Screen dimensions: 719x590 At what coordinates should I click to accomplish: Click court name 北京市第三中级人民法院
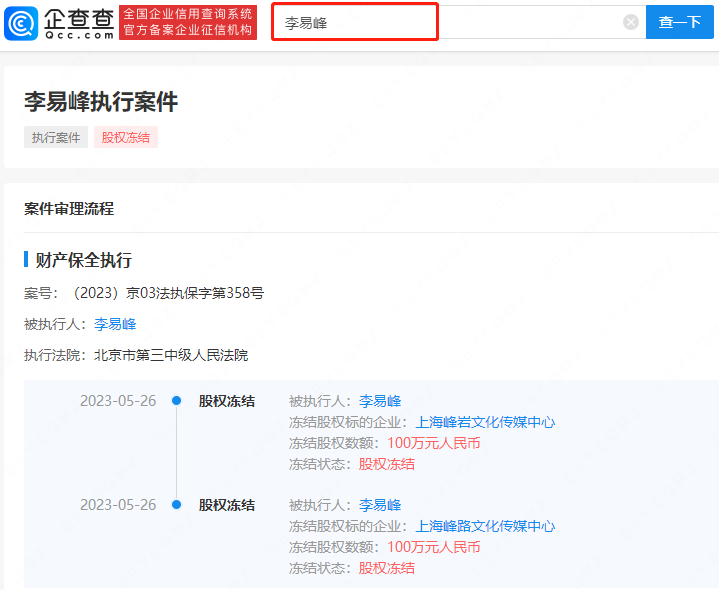171,355
